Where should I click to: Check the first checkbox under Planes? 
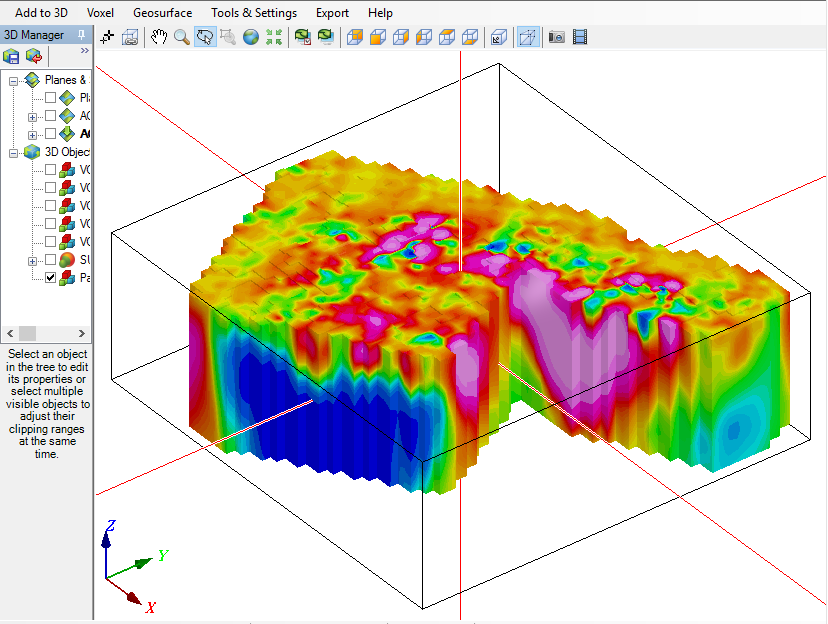[x=51, y=98]
